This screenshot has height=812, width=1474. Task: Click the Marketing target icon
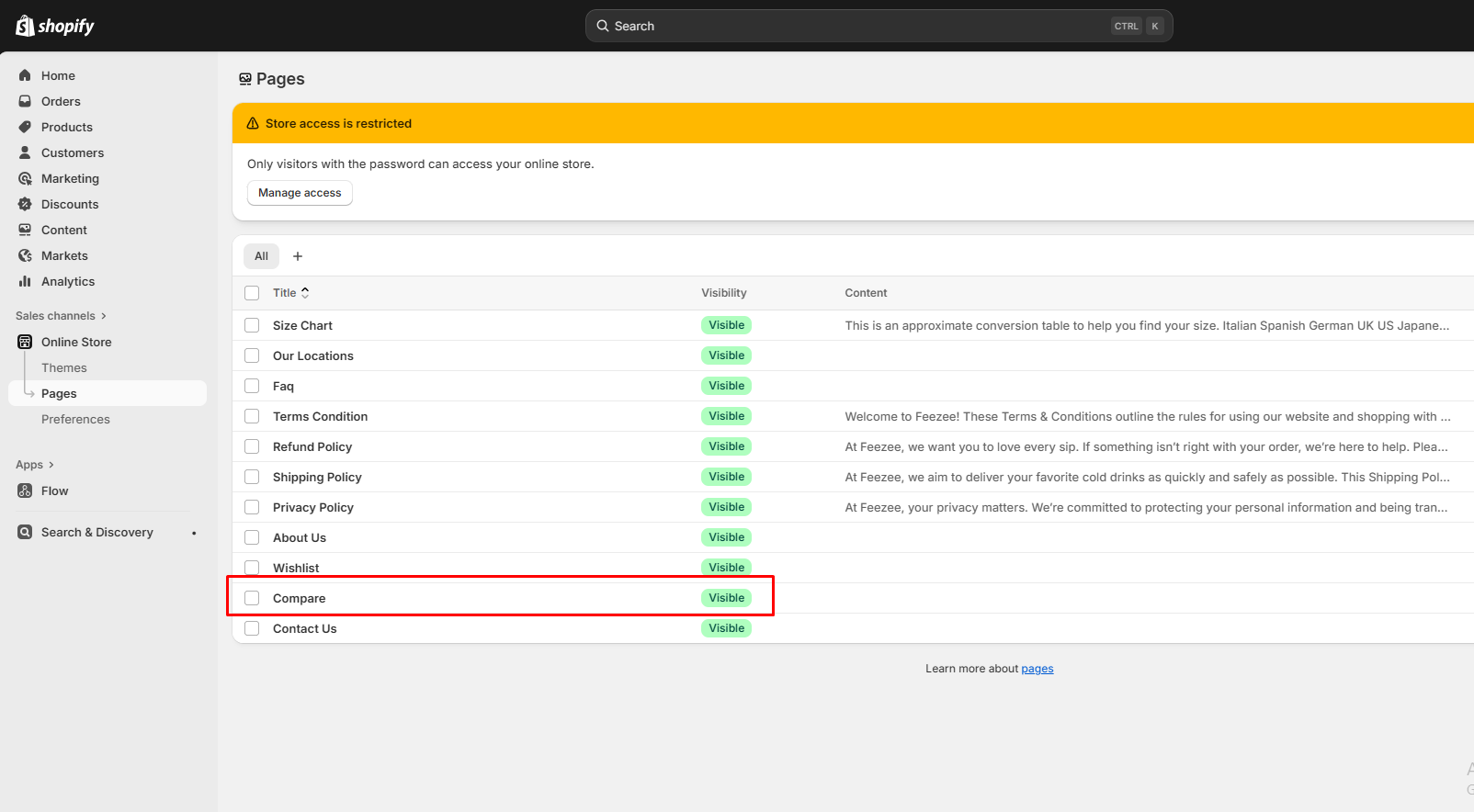tap(25, 178)
